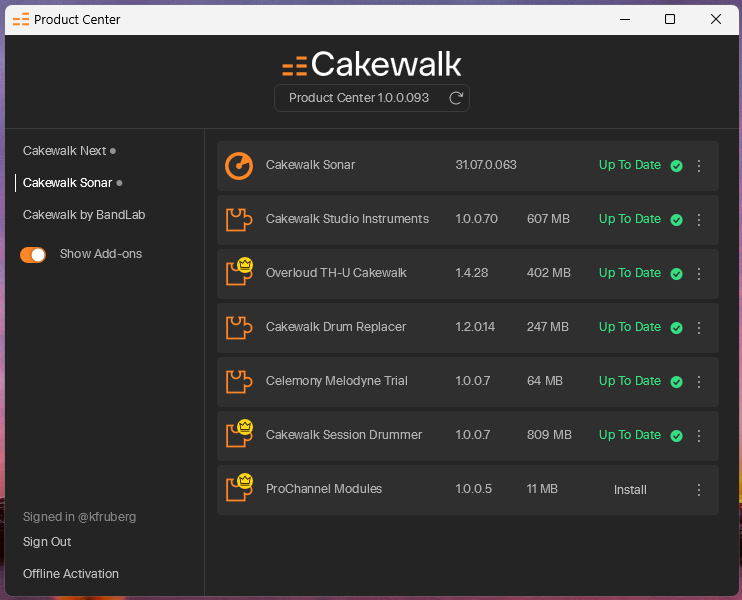
Task: Click the Cakewalk Drum Replacer puzzle icon
Action: pos(239,327)
